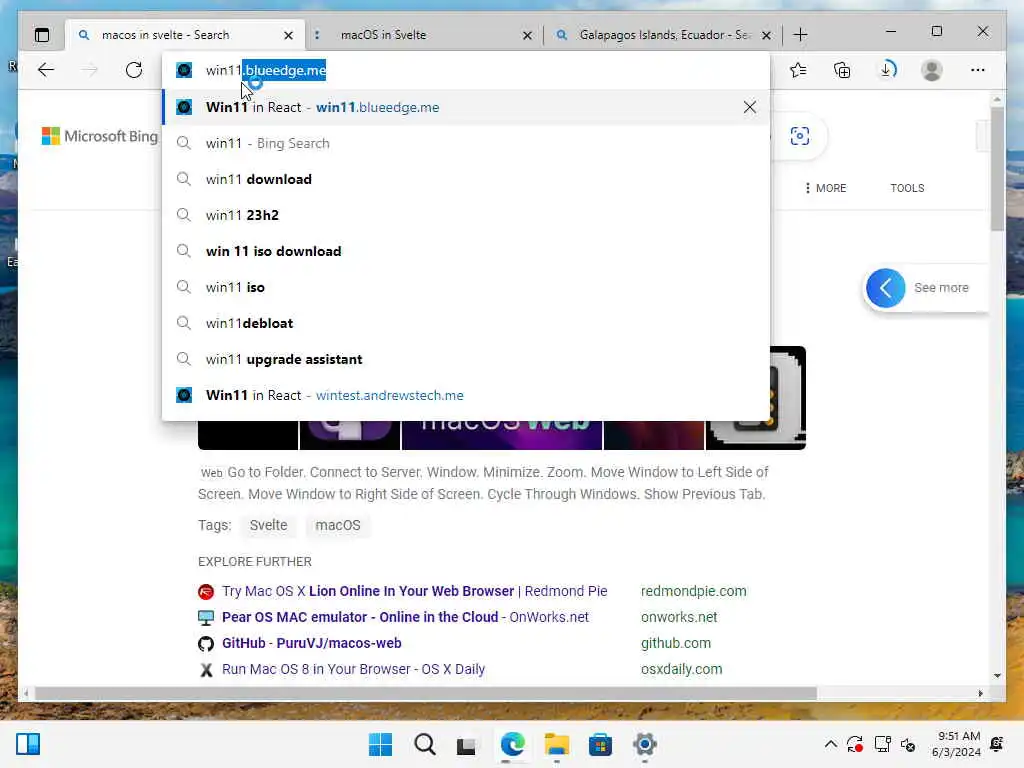Click the Microsoft Bing logo
The image size is (1024, 768).
100,136
